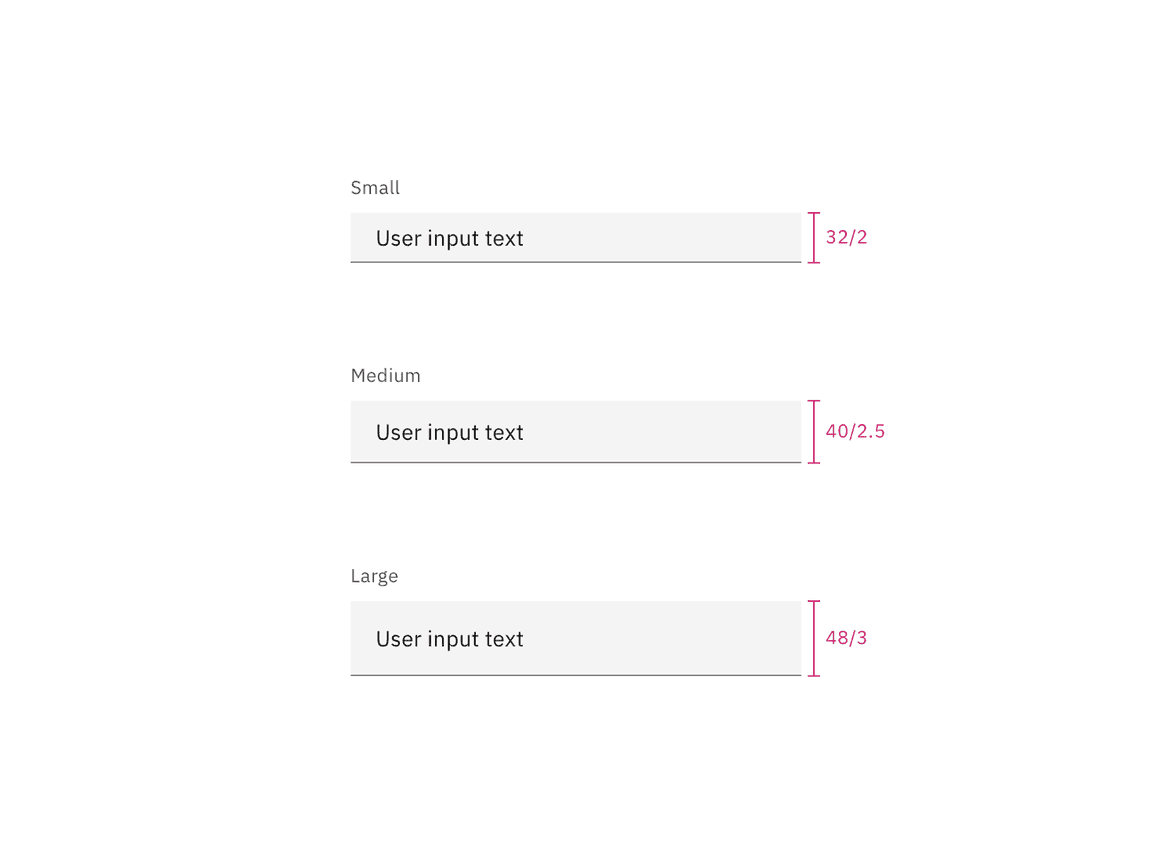Select the placeholder text in the Medium input
The width and height of the screenshot is (1152, 864).
tap(448, 432)
